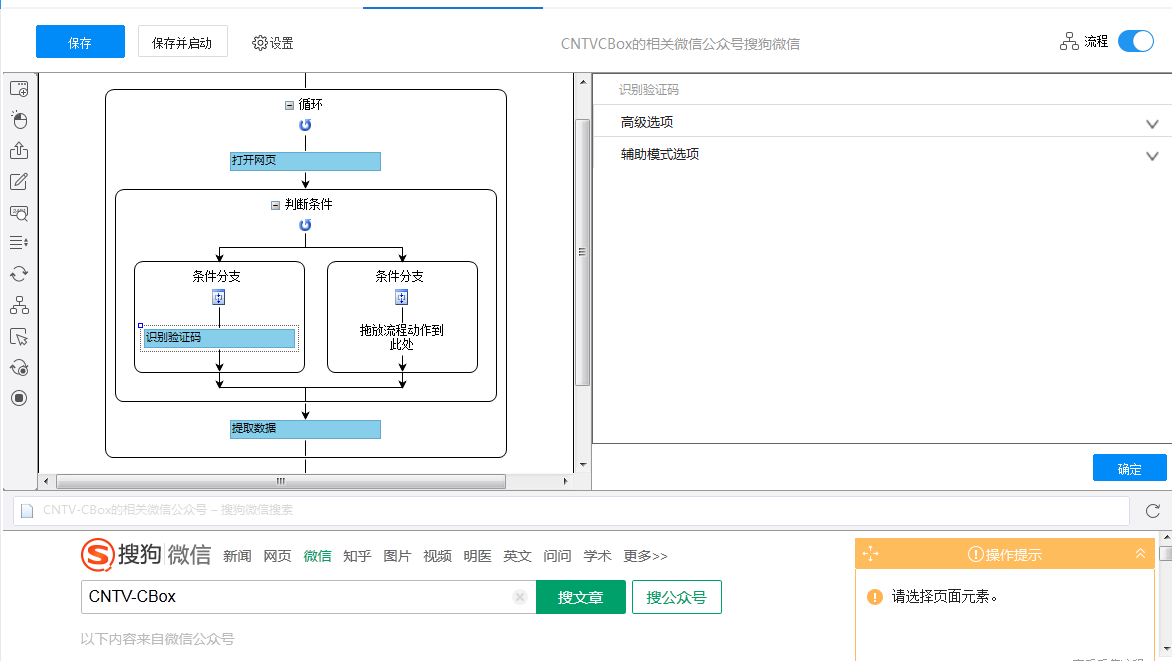
Task: Click the settings gear icon
Action: tap(259, 43)
